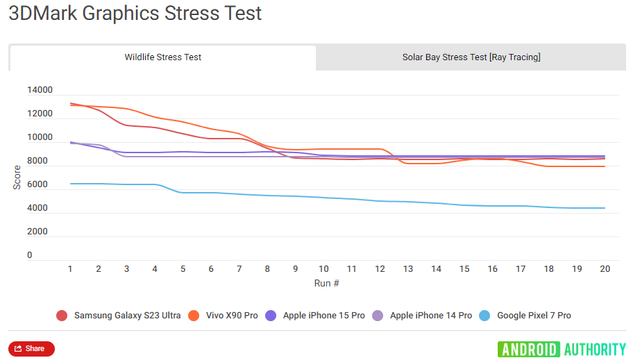Toggle Samsung Galaxy S23 Ultra red dot
The image size is (640, 364).
pyautogui.click(x=62, y=315)
